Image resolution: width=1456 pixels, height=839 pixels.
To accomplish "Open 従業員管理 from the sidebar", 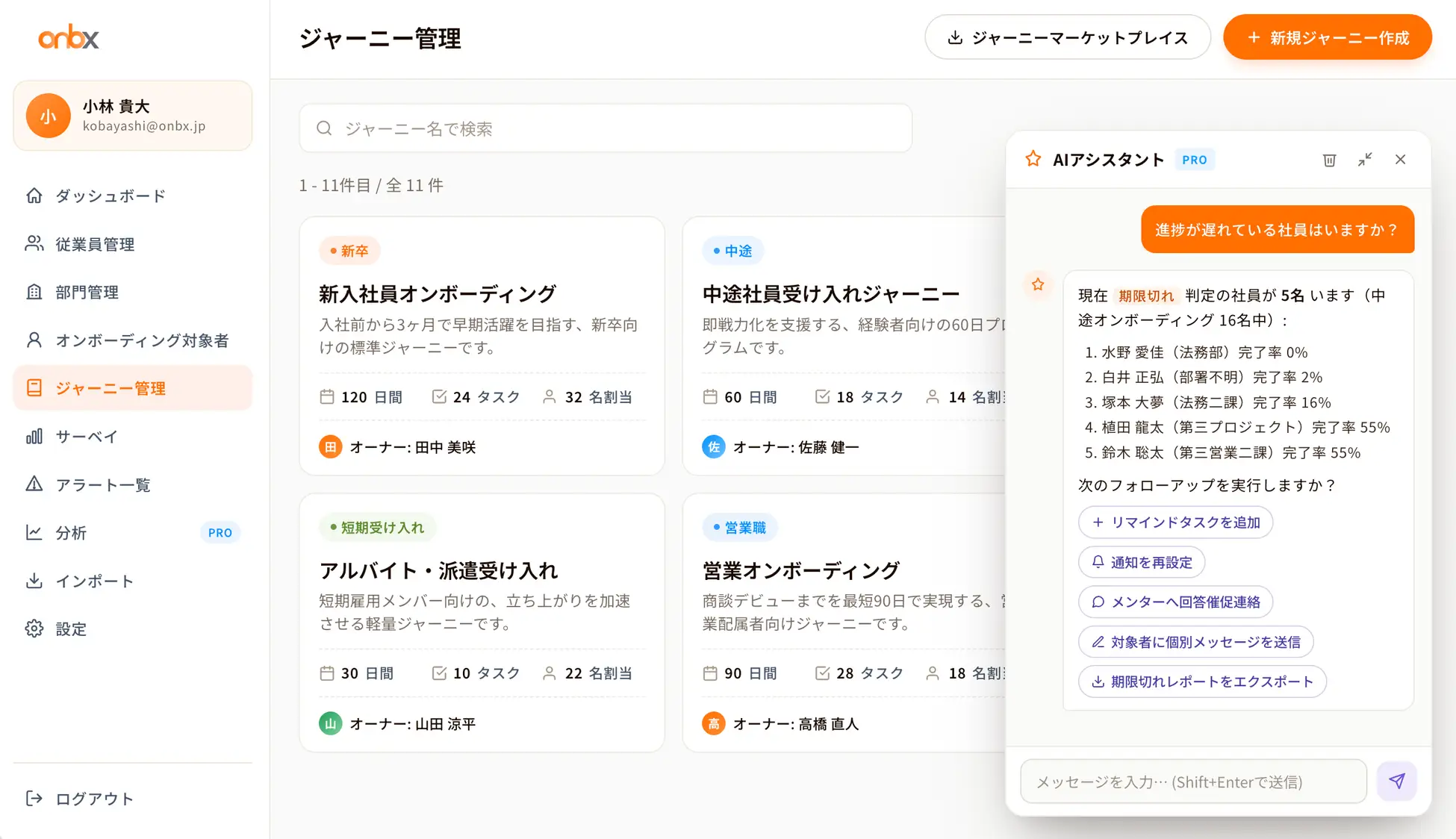I will tap(132, 244).
